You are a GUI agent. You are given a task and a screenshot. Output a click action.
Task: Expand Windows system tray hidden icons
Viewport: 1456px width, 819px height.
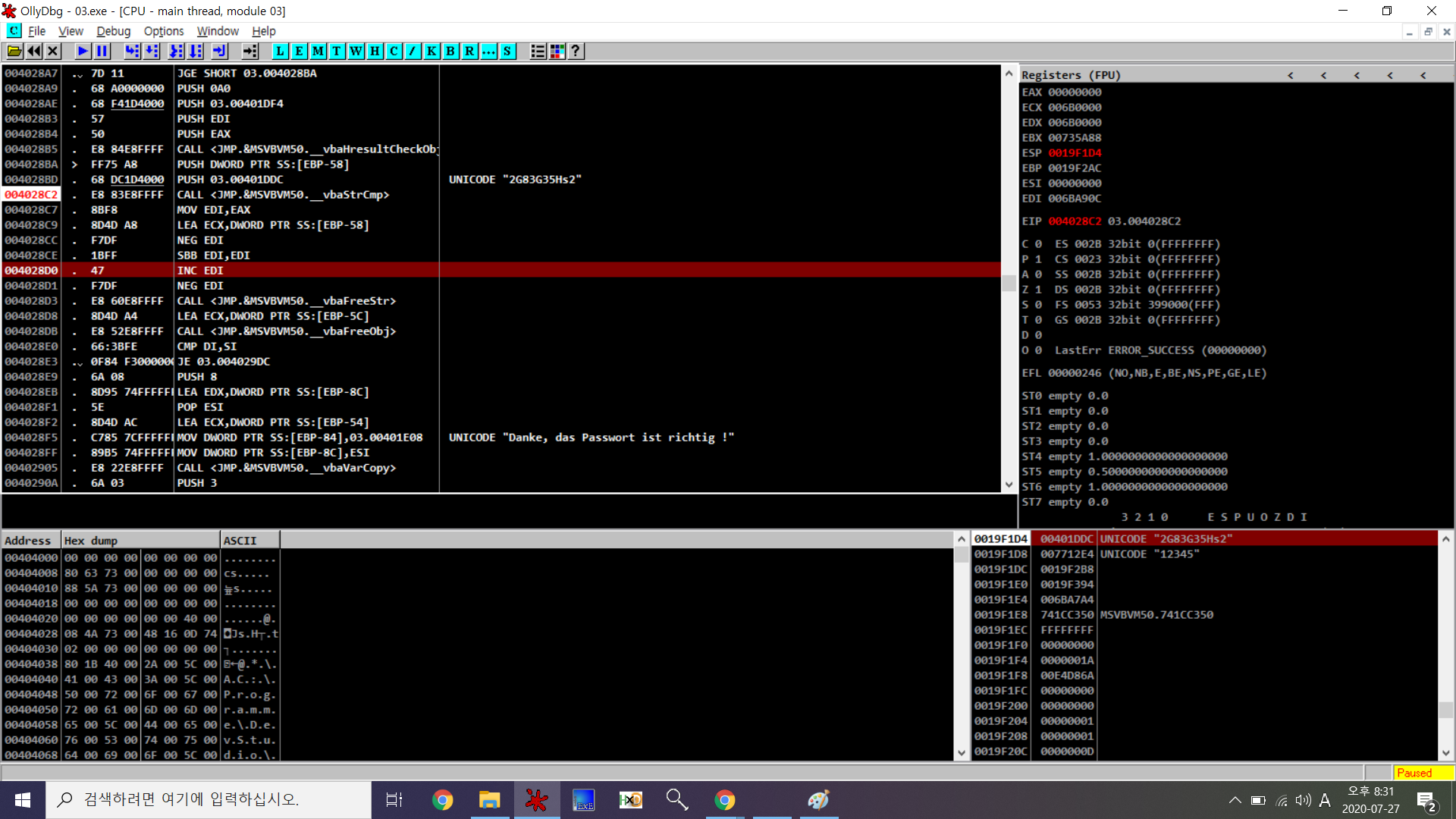(x=1235, y=800)
